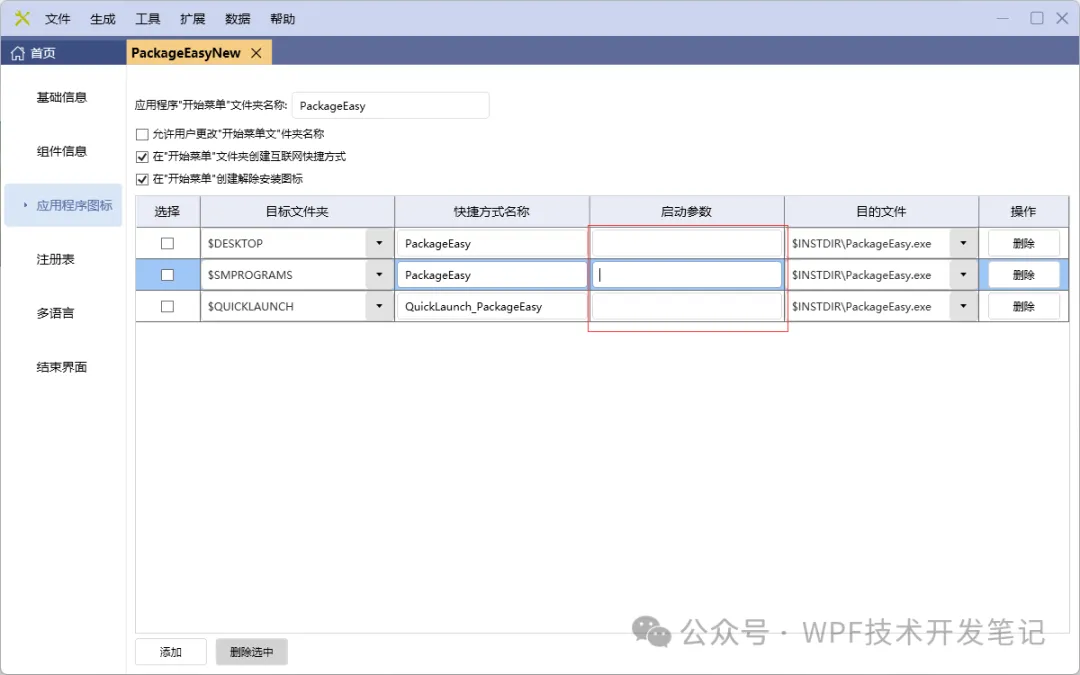
Task: Click 启动参数 field in $SMPROGRAMS row
Action: pos(687,275)
